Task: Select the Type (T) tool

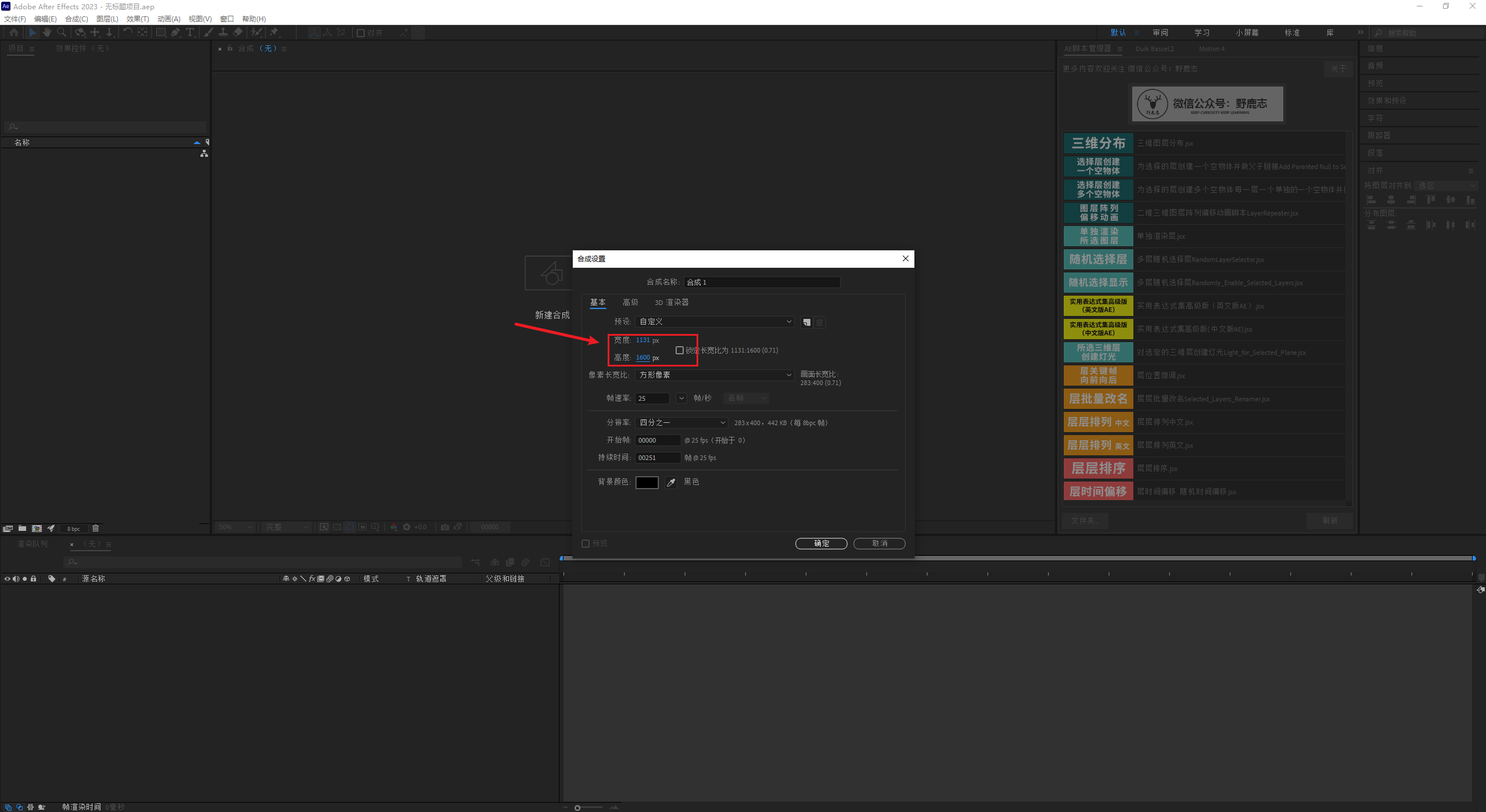Action: pyautogui.click(x=189, y=33)
